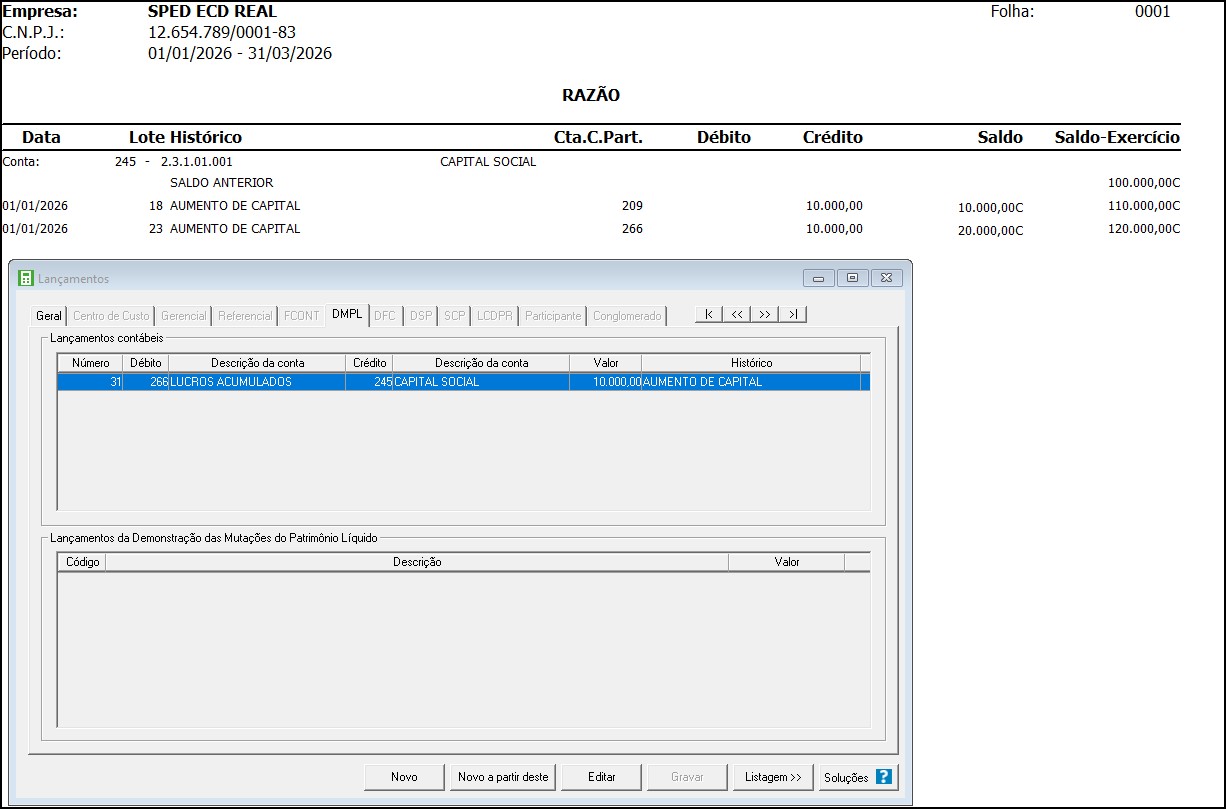Click the blue help icon on Soluções
This screenshot has width=1226, height=809.
click(883, 777)
